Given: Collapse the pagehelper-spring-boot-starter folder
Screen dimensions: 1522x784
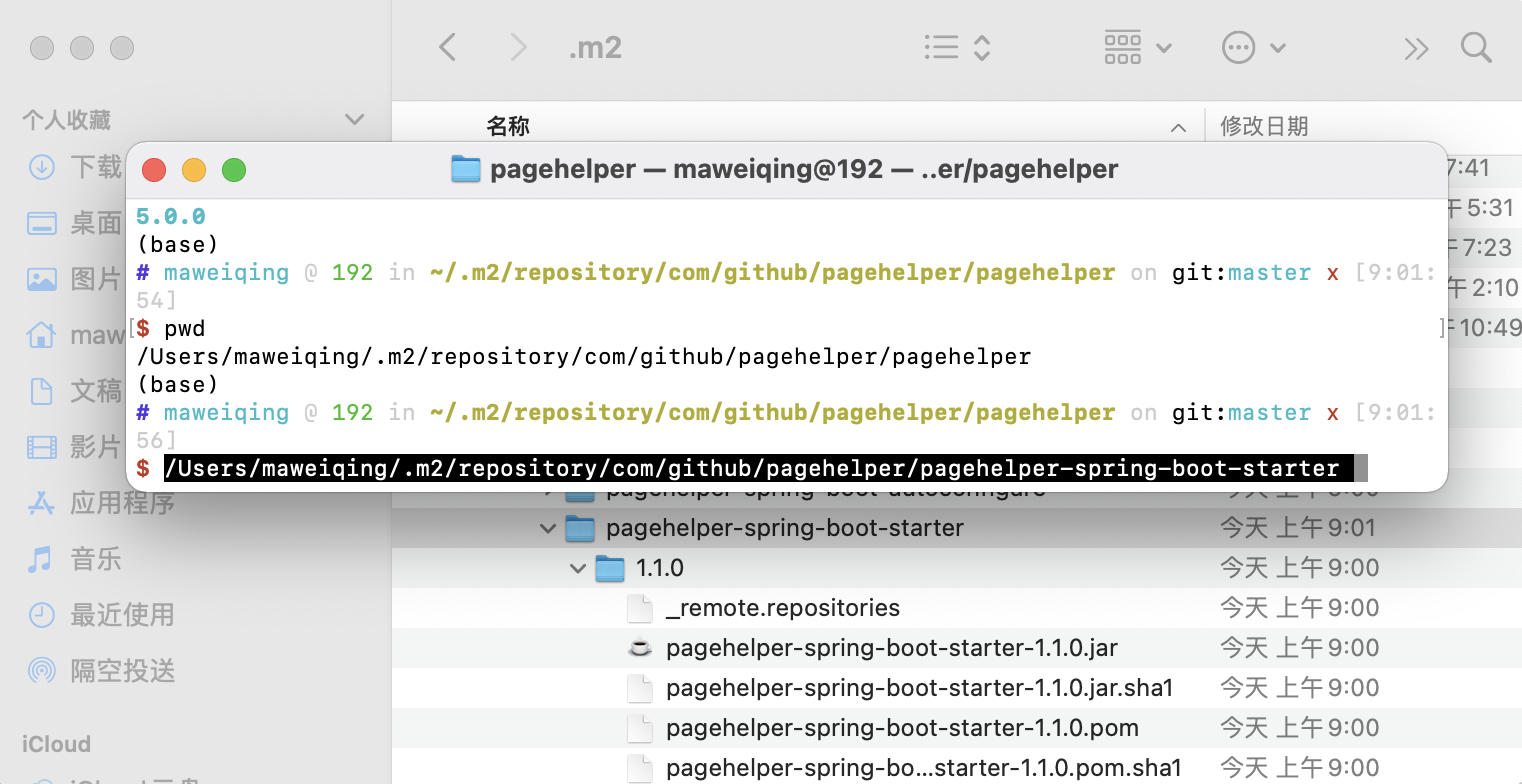Looking at the screenshot, I should (x=548, y=528).
